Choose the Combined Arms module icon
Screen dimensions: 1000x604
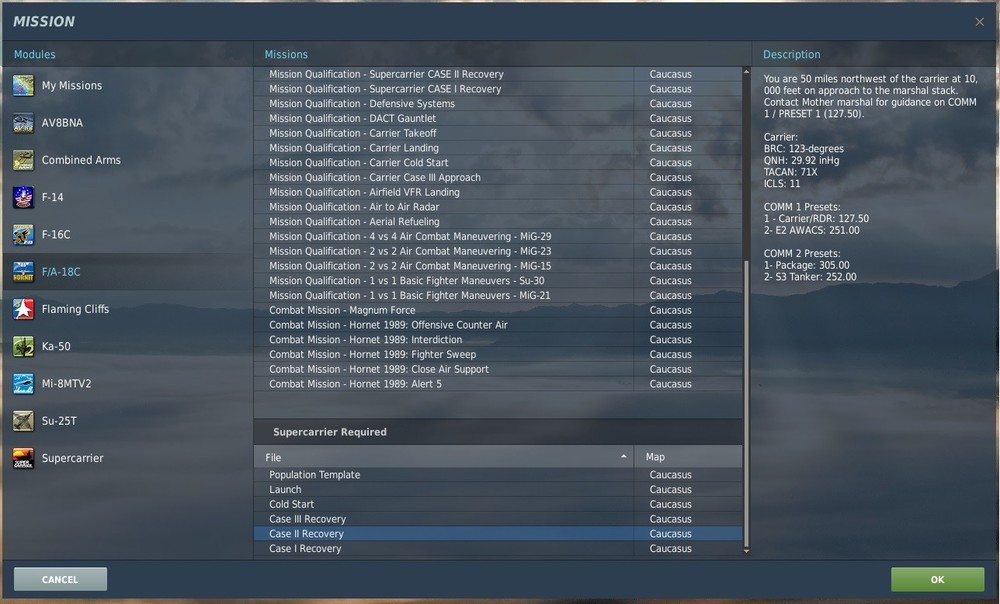tap(23, 160)
